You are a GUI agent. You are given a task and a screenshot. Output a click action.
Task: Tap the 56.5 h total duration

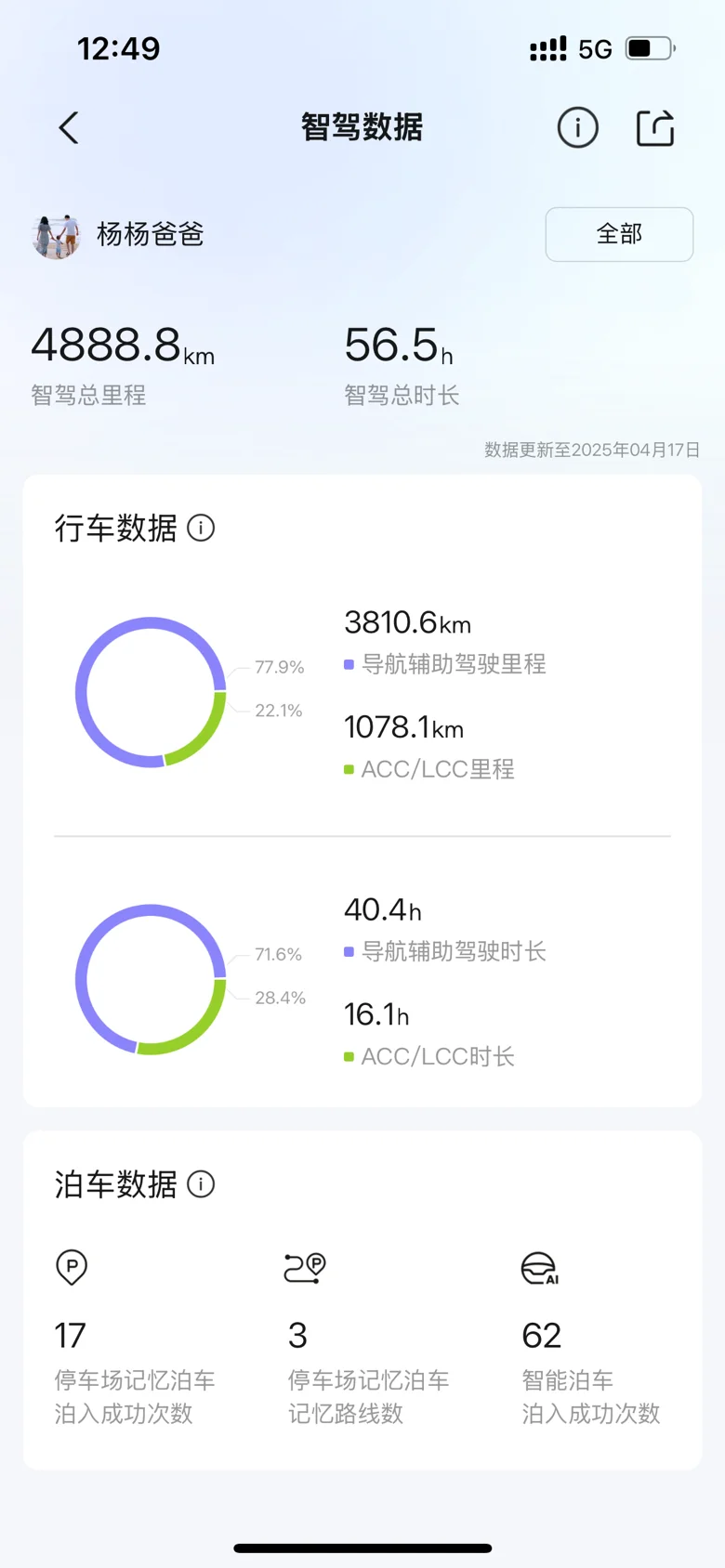tap(399, 346)
